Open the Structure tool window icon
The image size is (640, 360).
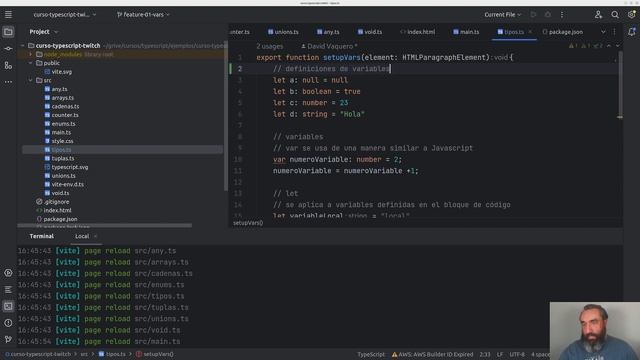coord(8,65)
